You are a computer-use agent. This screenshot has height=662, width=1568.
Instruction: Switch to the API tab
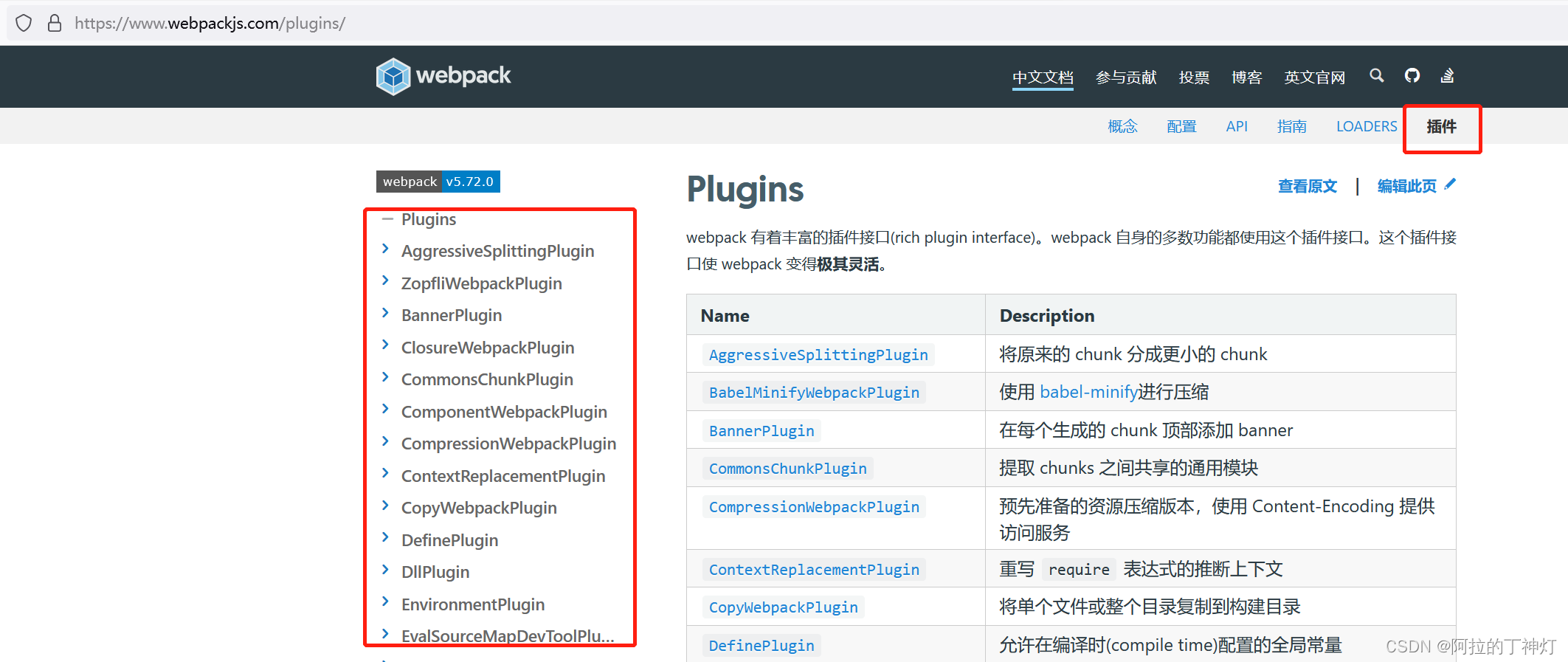[1237, 126]
